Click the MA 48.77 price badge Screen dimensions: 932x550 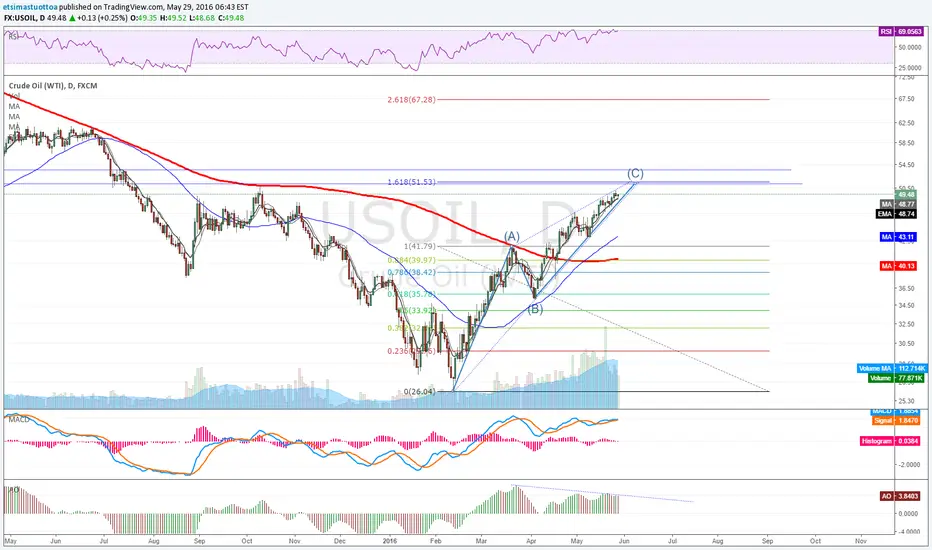(898, 204)
